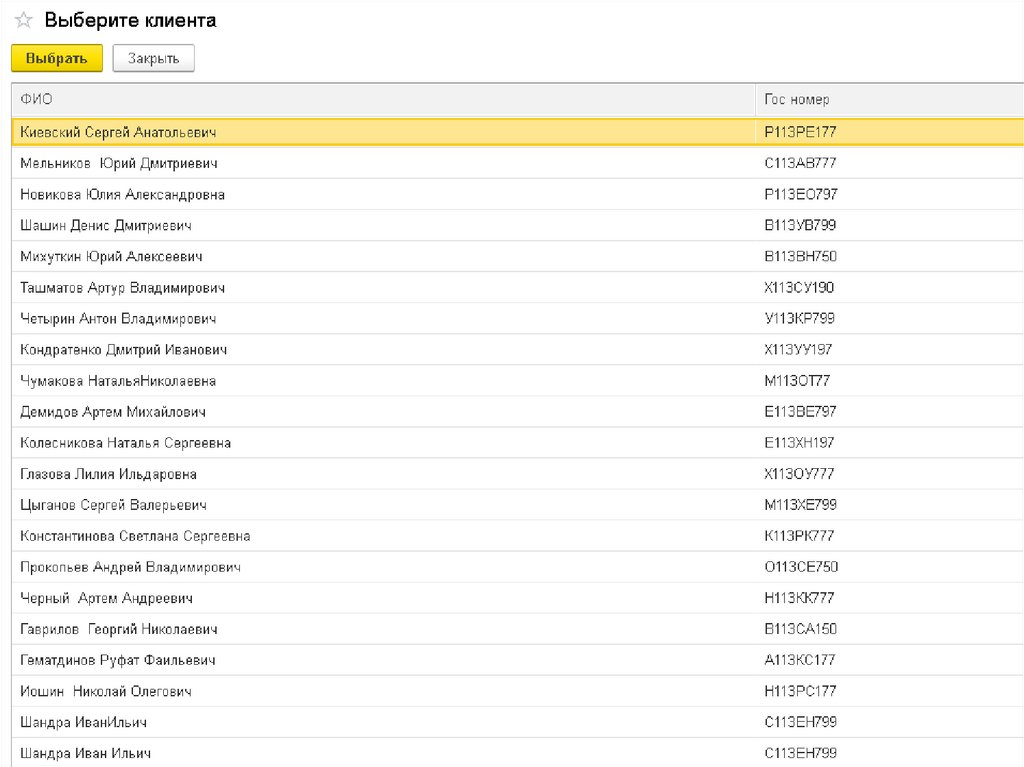
Task: Select client Четырин Антон Владимирович
Action: pyautogui.click(x=118, y=319)
